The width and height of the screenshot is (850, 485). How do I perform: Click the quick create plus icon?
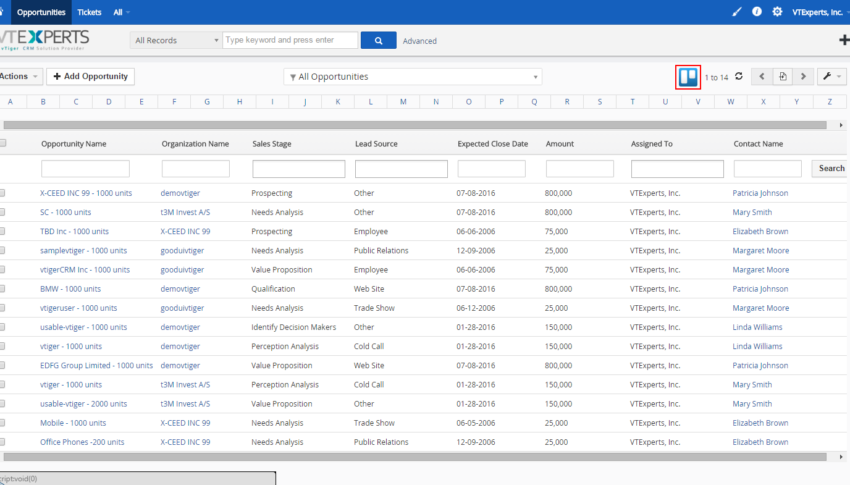coord(844,40)
